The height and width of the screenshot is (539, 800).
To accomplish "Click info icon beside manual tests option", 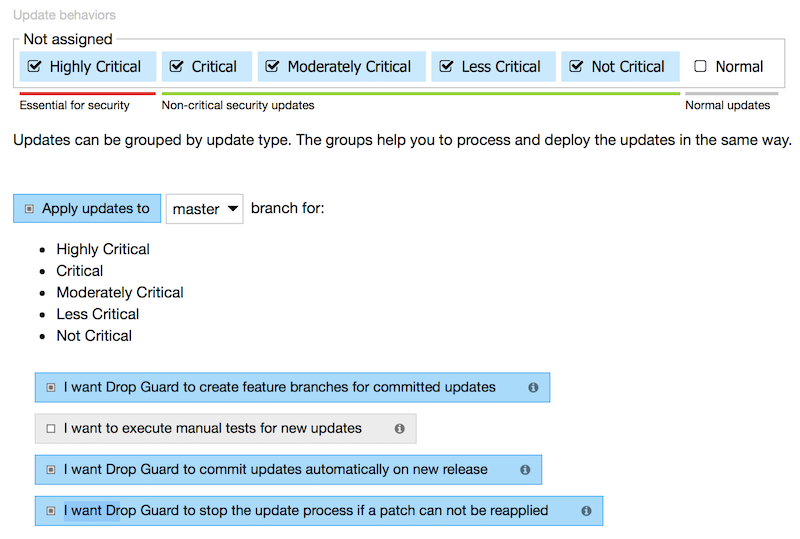I will (399, 428).
